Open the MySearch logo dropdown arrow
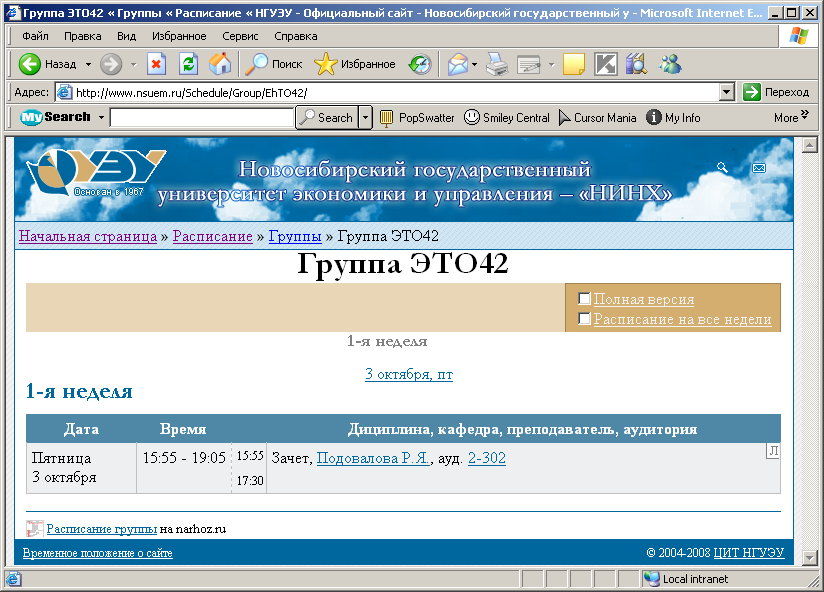The image size is (824, 592). (101, 118)
